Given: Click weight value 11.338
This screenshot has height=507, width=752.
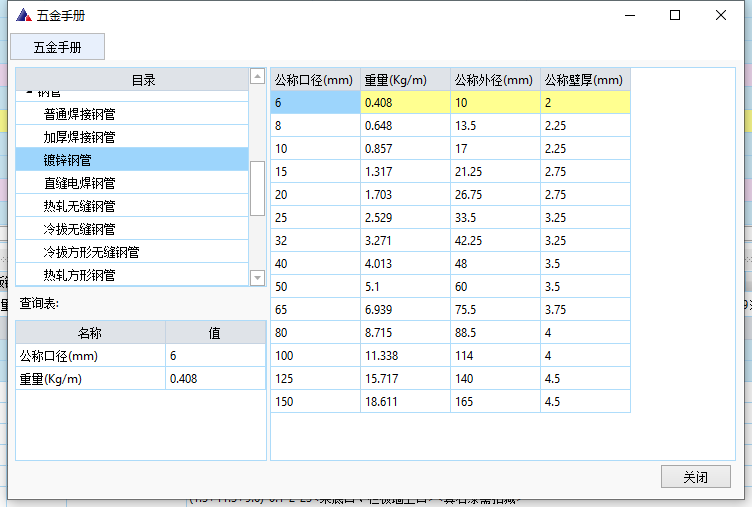Looking at the screenshot, I should 405,356.
